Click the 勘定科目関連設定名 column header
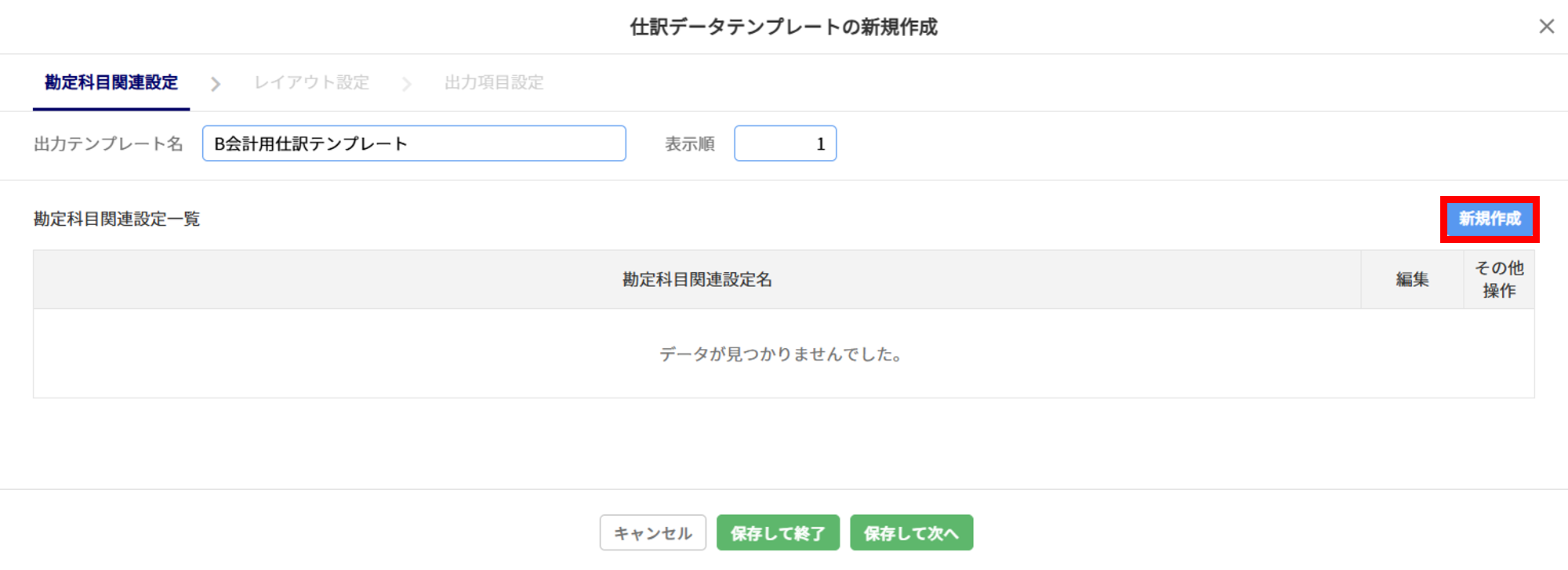 (x=697, y=280)
